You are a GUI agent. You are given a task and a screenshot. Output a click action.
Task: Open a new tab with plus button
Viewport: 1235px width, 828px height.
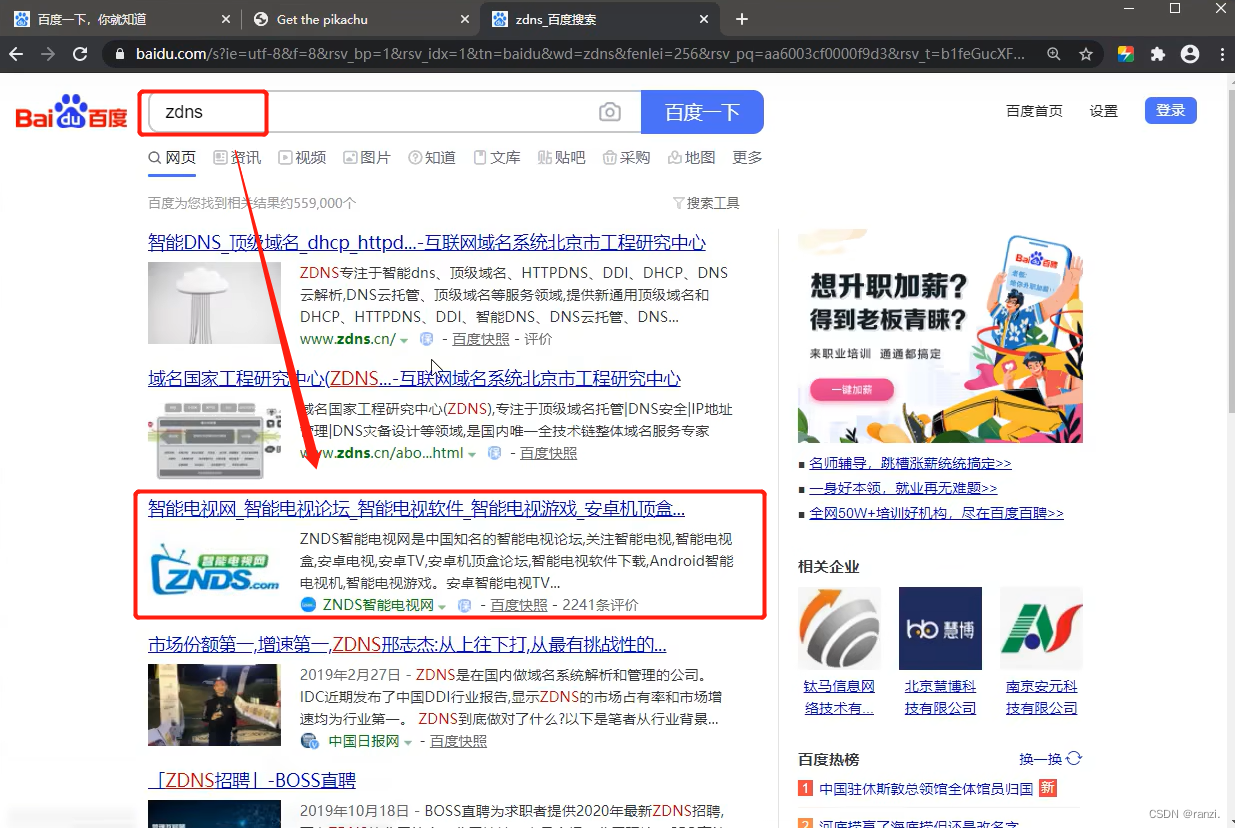tap(741, 19)
